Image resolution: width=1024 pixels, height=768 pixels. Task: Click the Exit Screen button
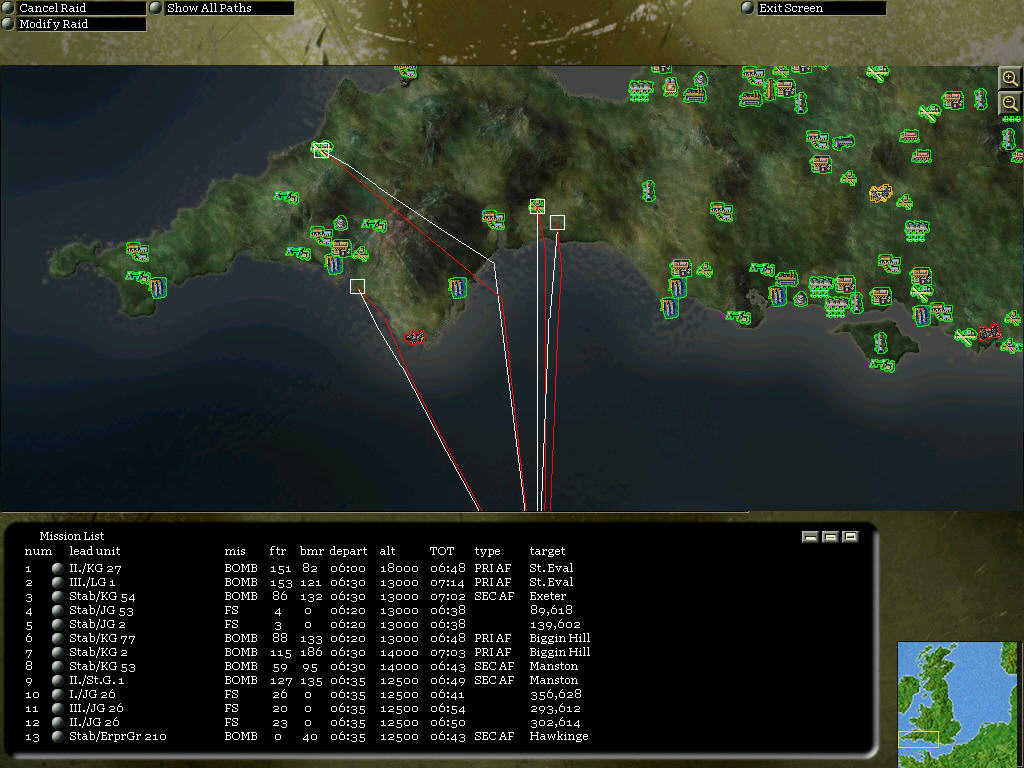coord(814,8)
